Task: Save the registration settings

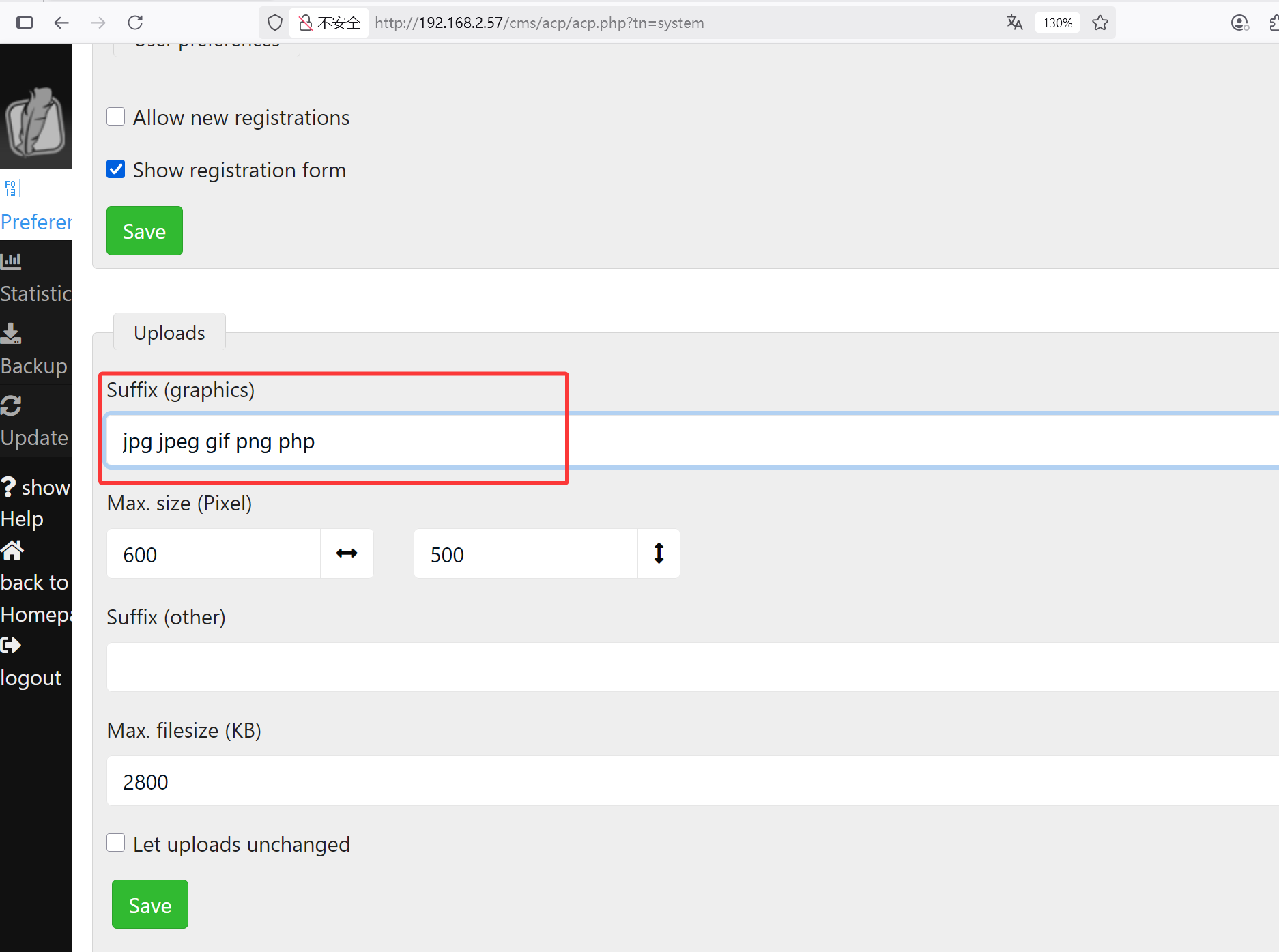Action: click(x=144, y=231)
